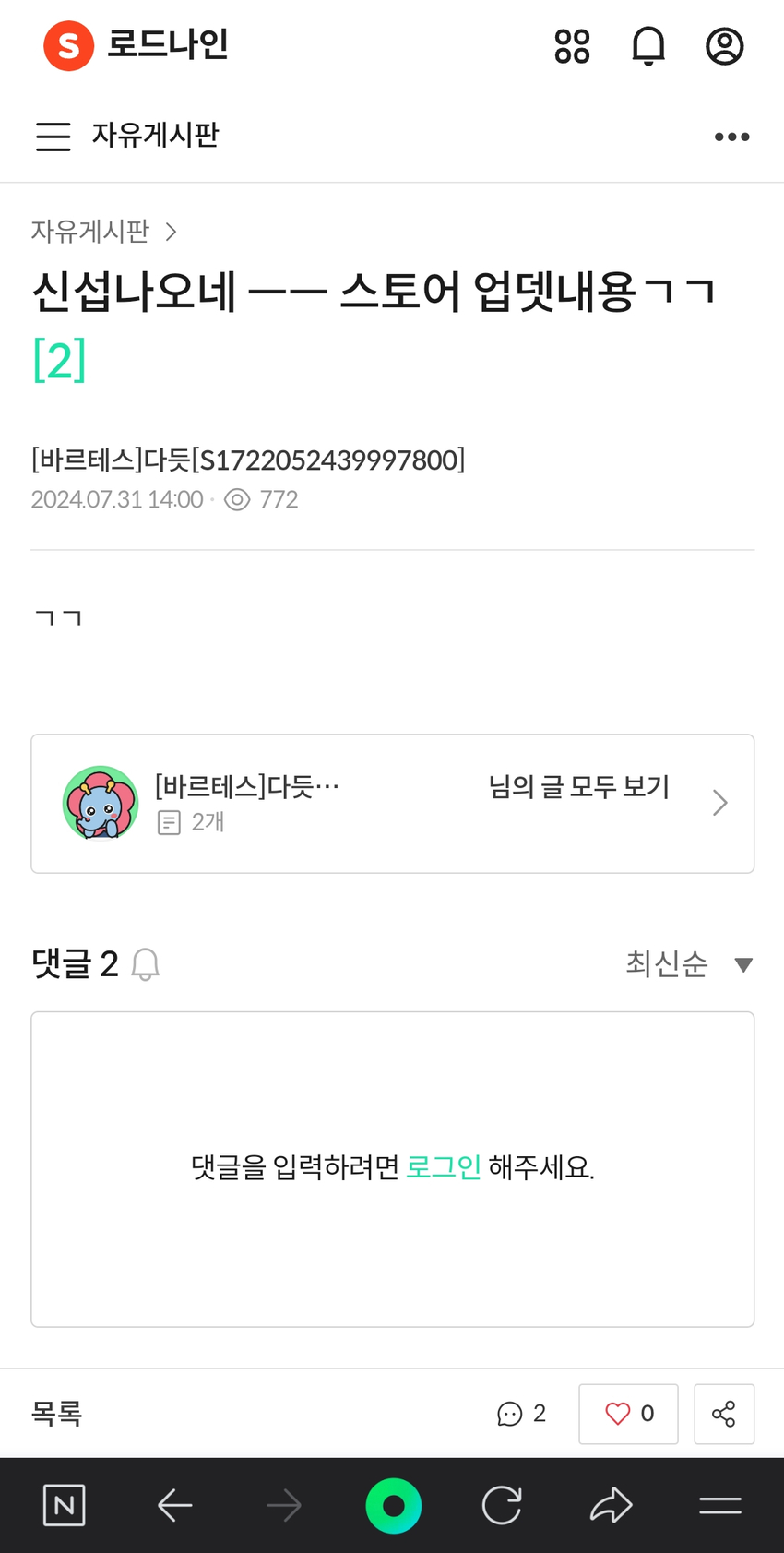Toggle the heart like button
The width and height of the screenshot is (784, 1553).
click(x=628, y=1414)
